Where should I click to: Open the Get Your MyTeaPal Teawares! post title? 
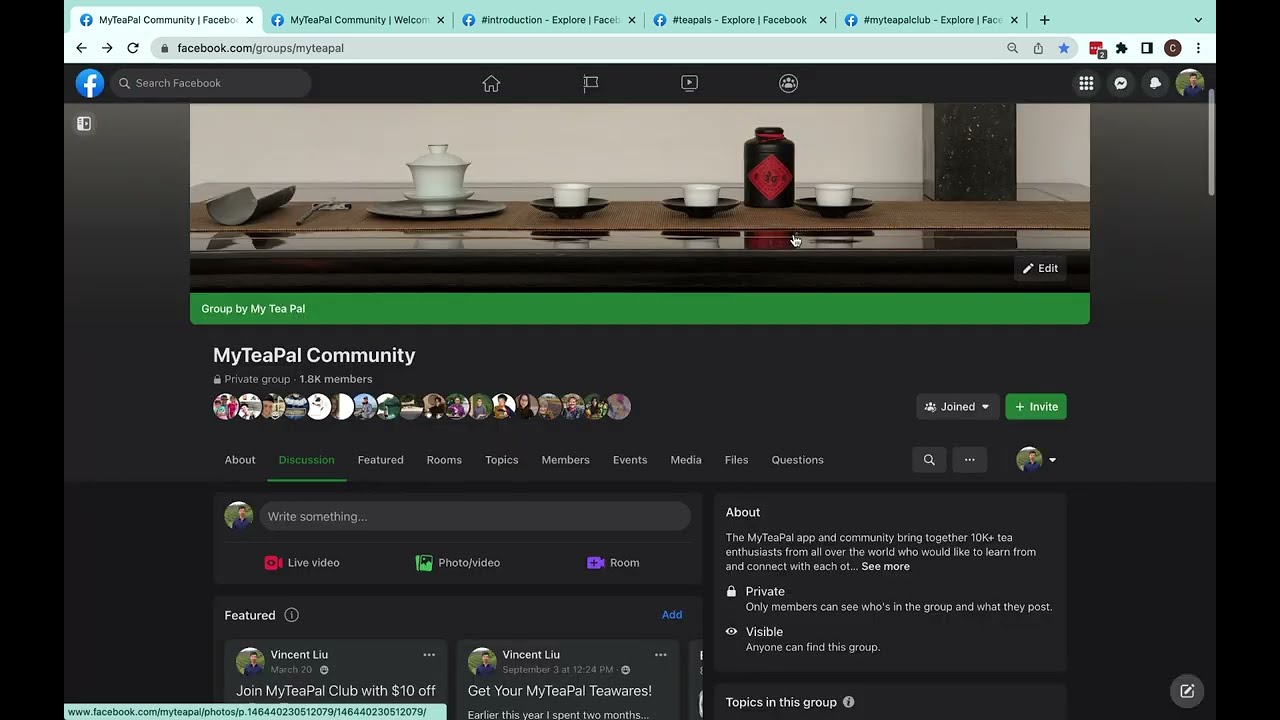[x=560, y=691]
